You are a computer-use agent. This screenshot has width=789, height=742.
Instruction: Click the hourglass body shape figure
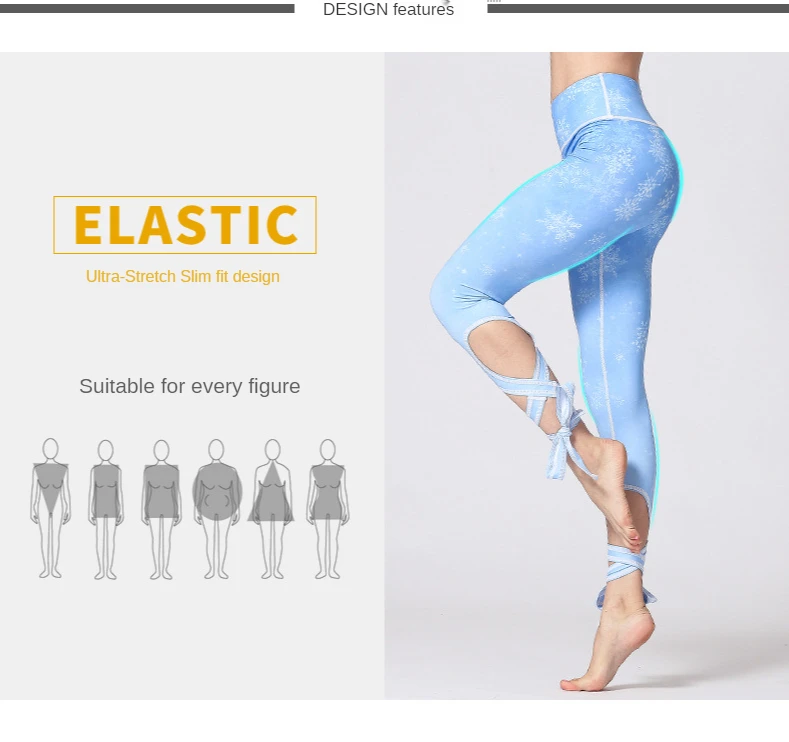click(328, 509)
